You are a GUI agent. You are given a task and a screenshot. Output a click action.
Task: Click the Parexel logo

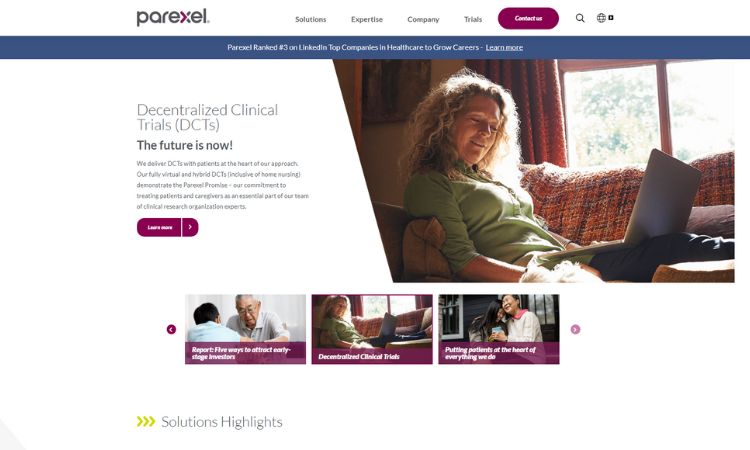(x=173, y=17)
